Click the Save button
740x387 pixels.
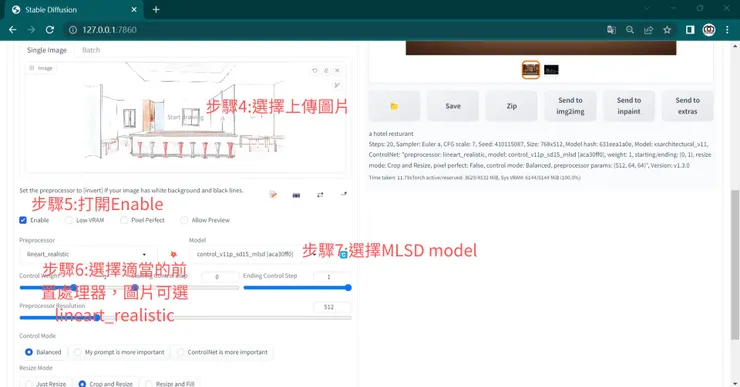[x=453, y=106]
